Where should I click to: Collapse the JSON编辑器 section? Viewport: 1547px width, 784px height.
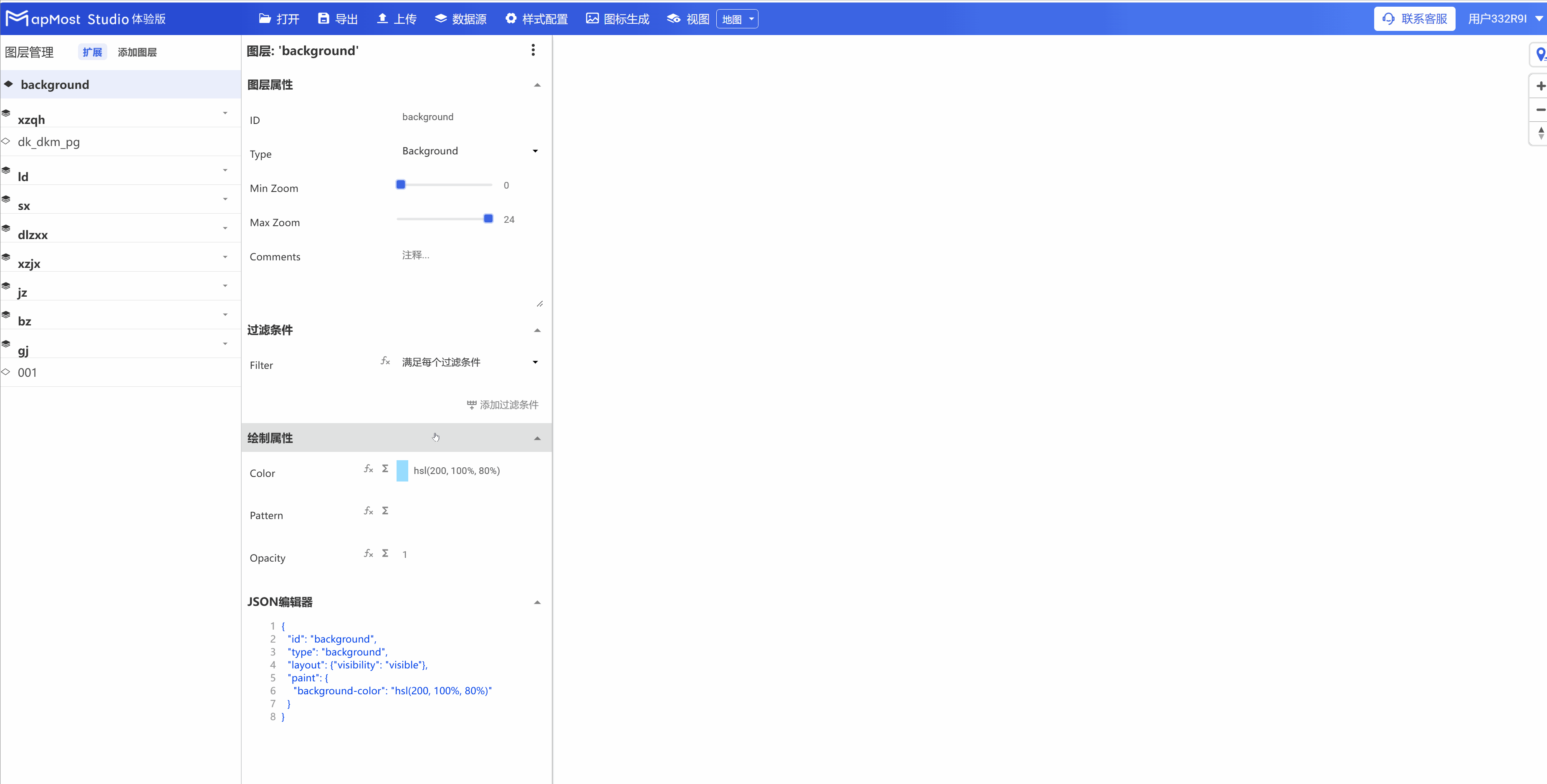tap(537, 602)
